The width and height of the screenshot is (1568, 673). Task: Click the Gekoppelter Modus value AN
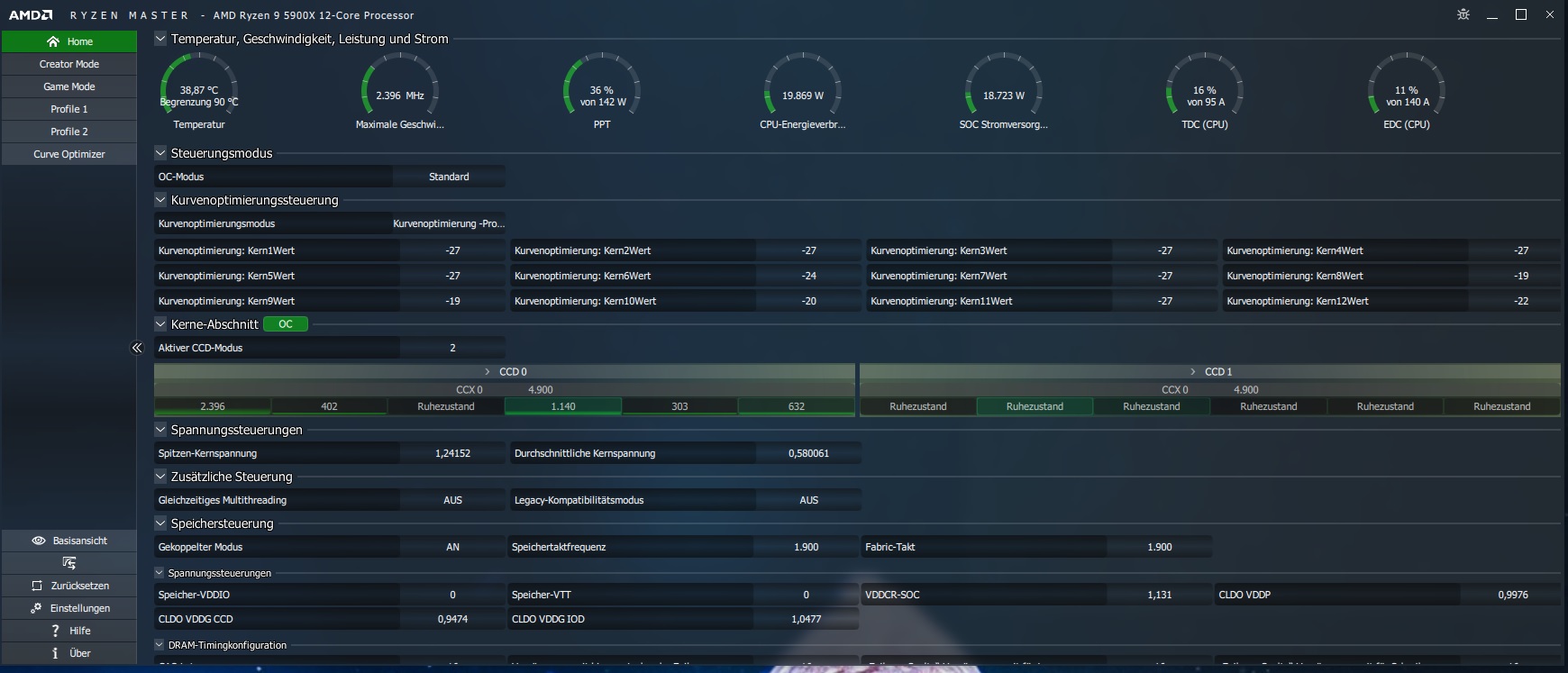(x=452, y=547)
